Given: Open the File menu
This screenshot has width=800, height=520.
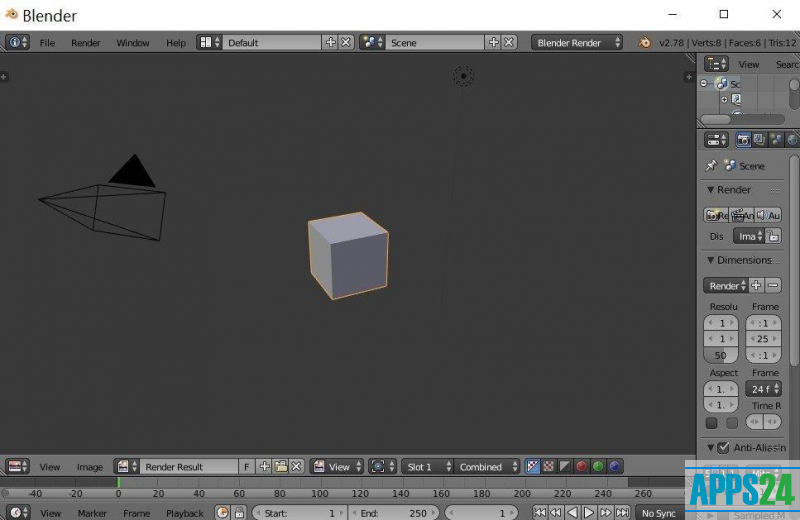Looking at the screenshot, I should (47, 43).
